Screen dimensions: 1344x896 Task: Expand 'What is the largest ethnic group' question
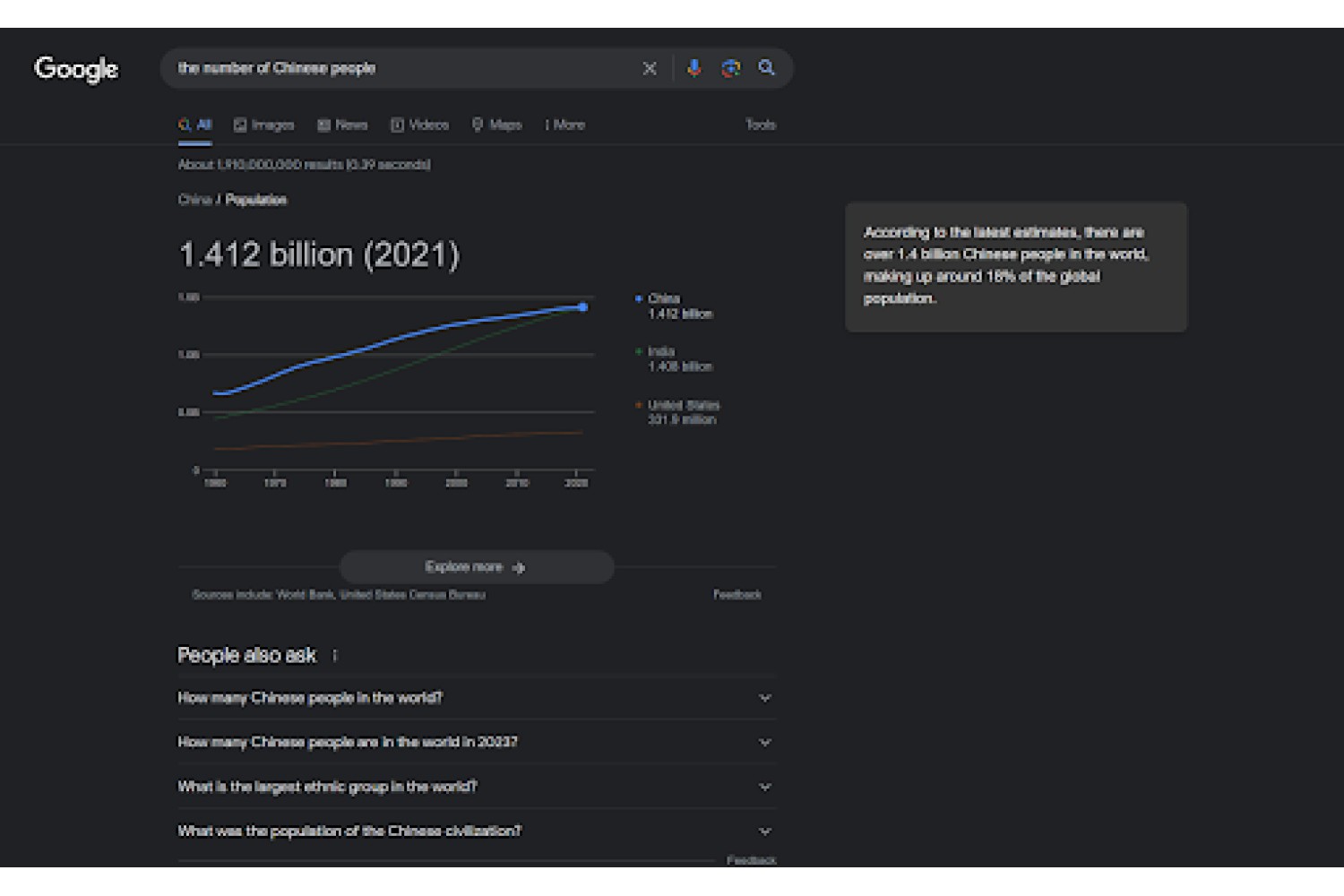coord(476,787)
